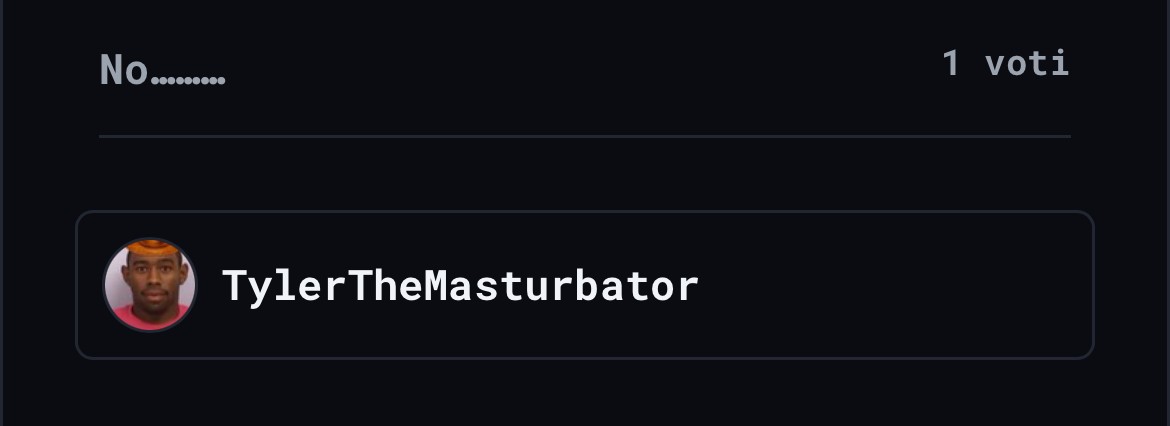1170x426 pixels.
Task: Click the rounded border of the voter card
Action: 585,212
